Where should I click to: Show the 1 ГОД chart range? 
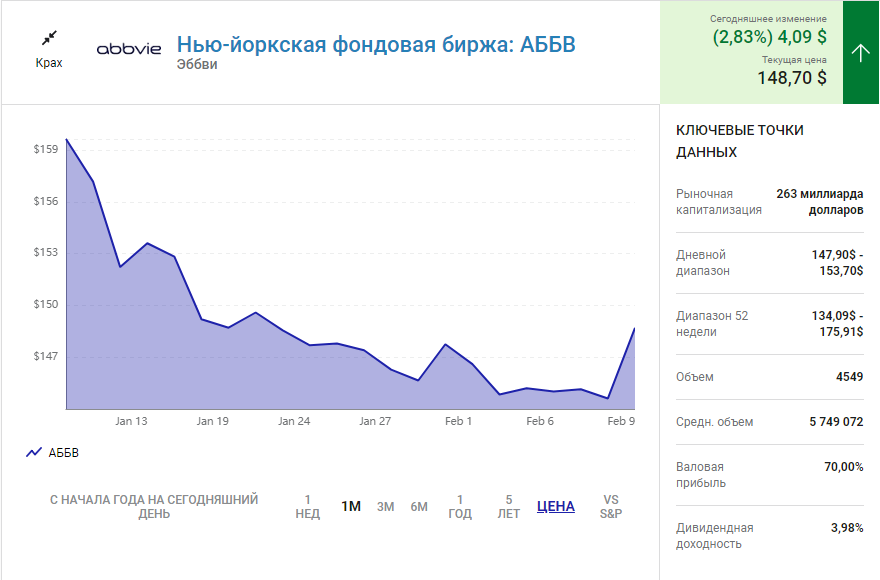[x=459, y=506]
